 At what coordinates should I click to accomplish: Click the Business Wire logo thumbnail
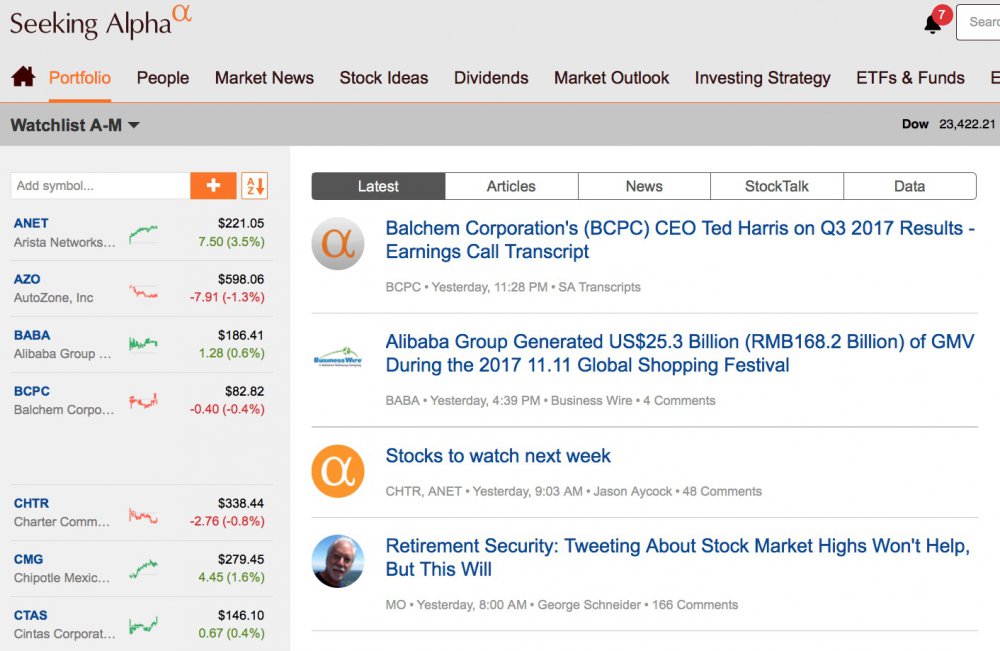(337, 358)
